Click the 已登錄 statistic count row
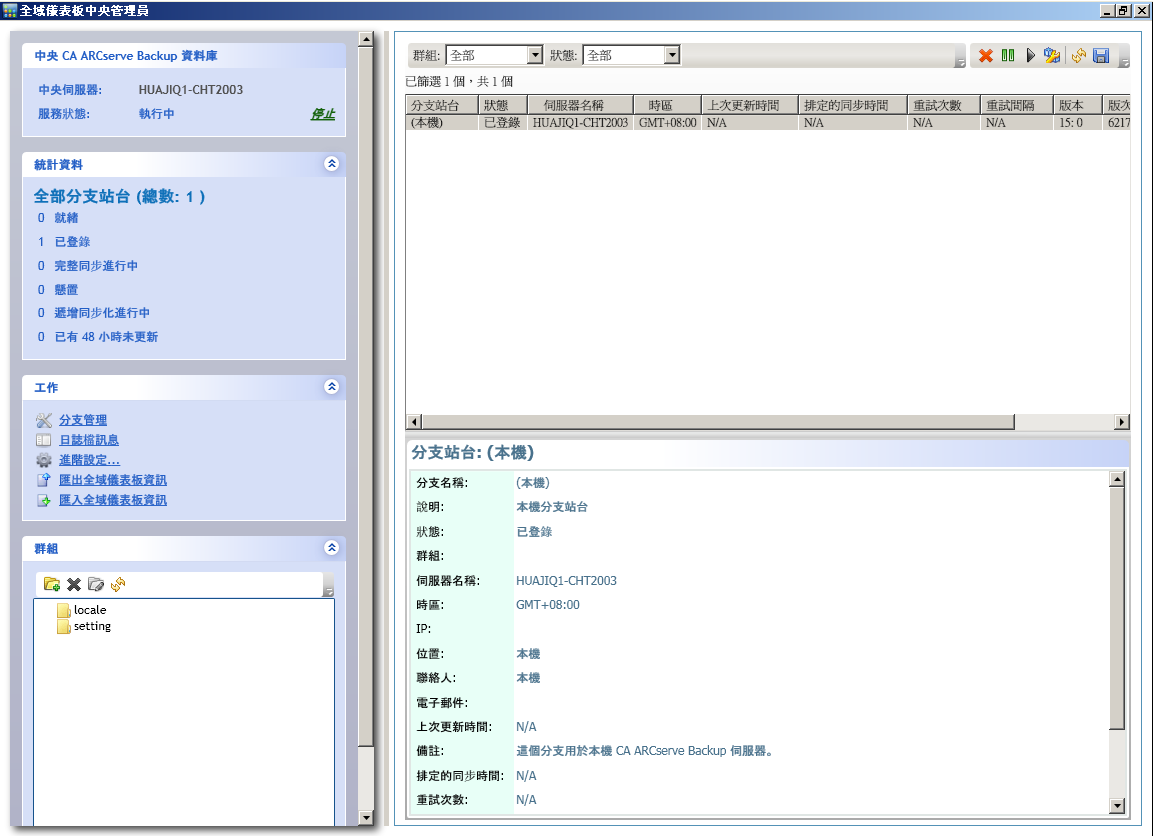This screenshot has height=836, width=1153. [64, 242]
